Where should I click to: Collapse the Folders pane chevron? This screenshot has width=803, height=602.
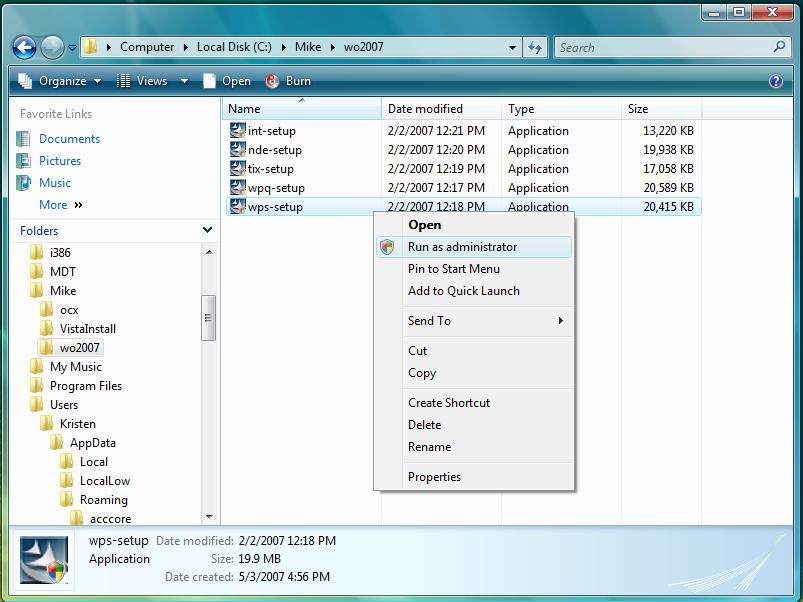pos(207,230)
